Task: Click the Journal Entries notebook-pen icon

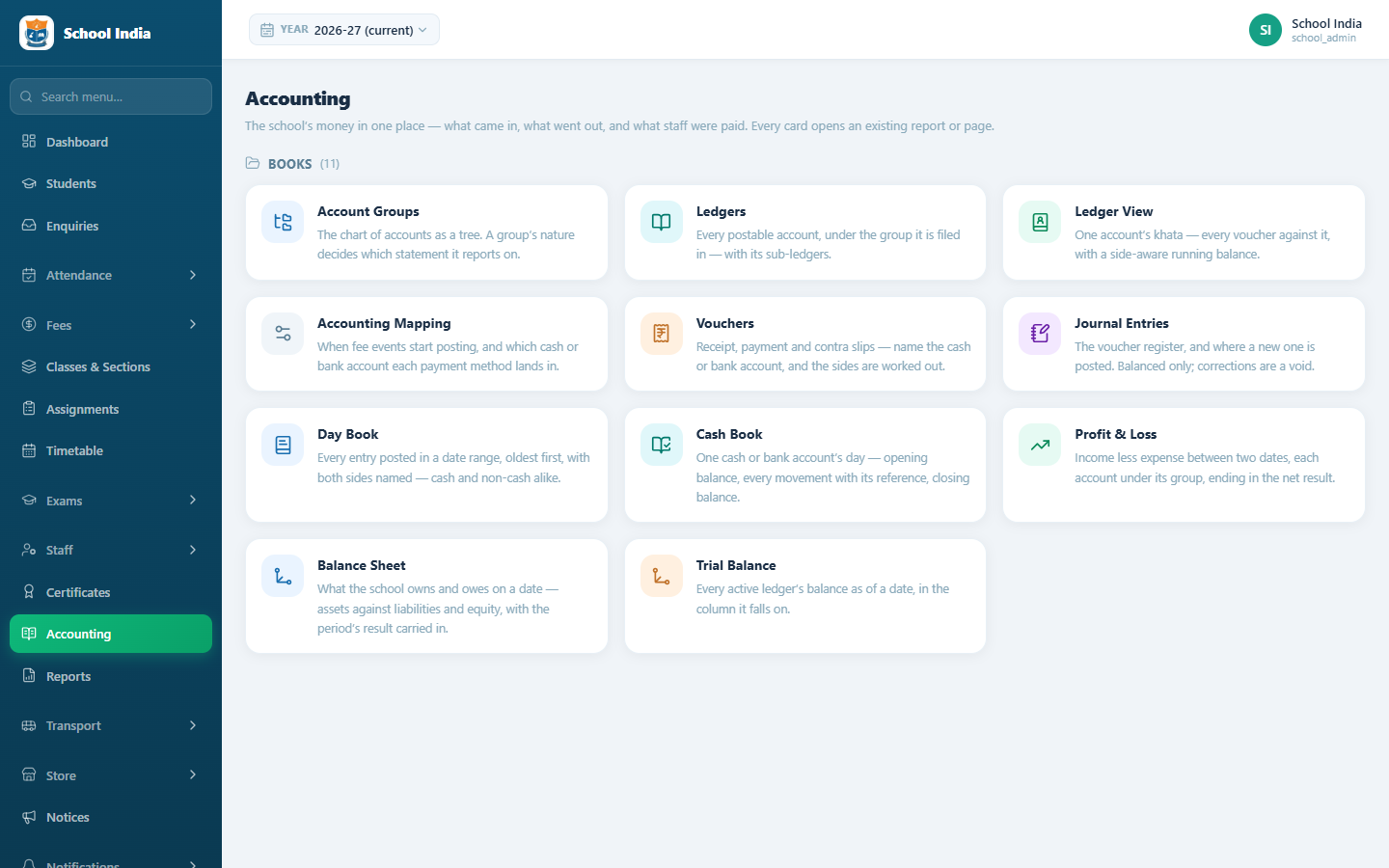Action: click(x=1040, y=334)
